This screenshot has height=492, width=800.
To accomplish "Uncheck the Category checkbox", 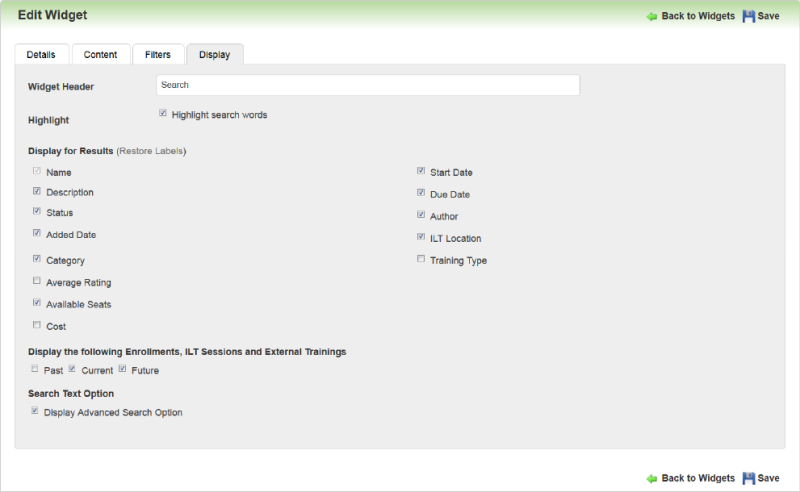I will click(x=37, y=259).
